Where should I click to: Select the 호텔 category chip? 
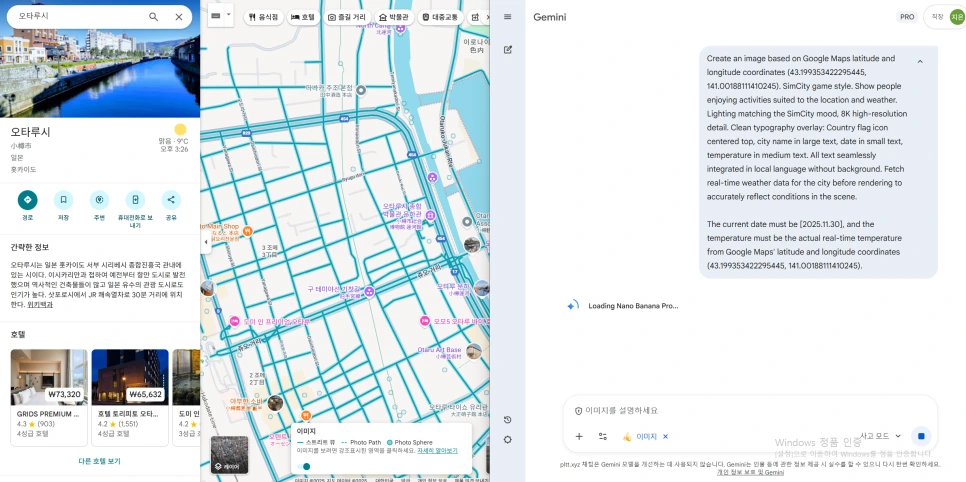303,17
